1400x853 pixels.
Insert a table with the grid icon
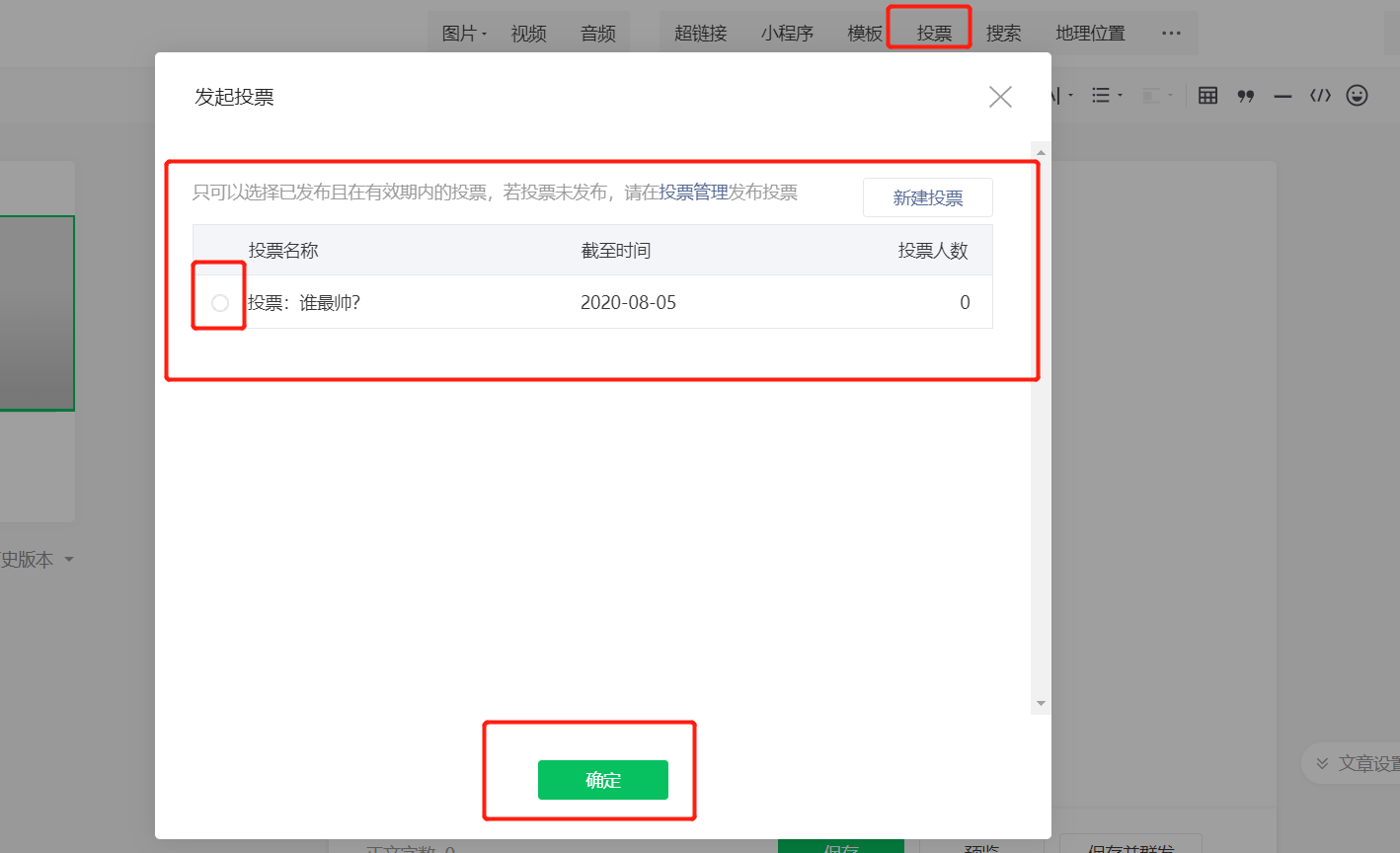click(x=1207, y=96)
